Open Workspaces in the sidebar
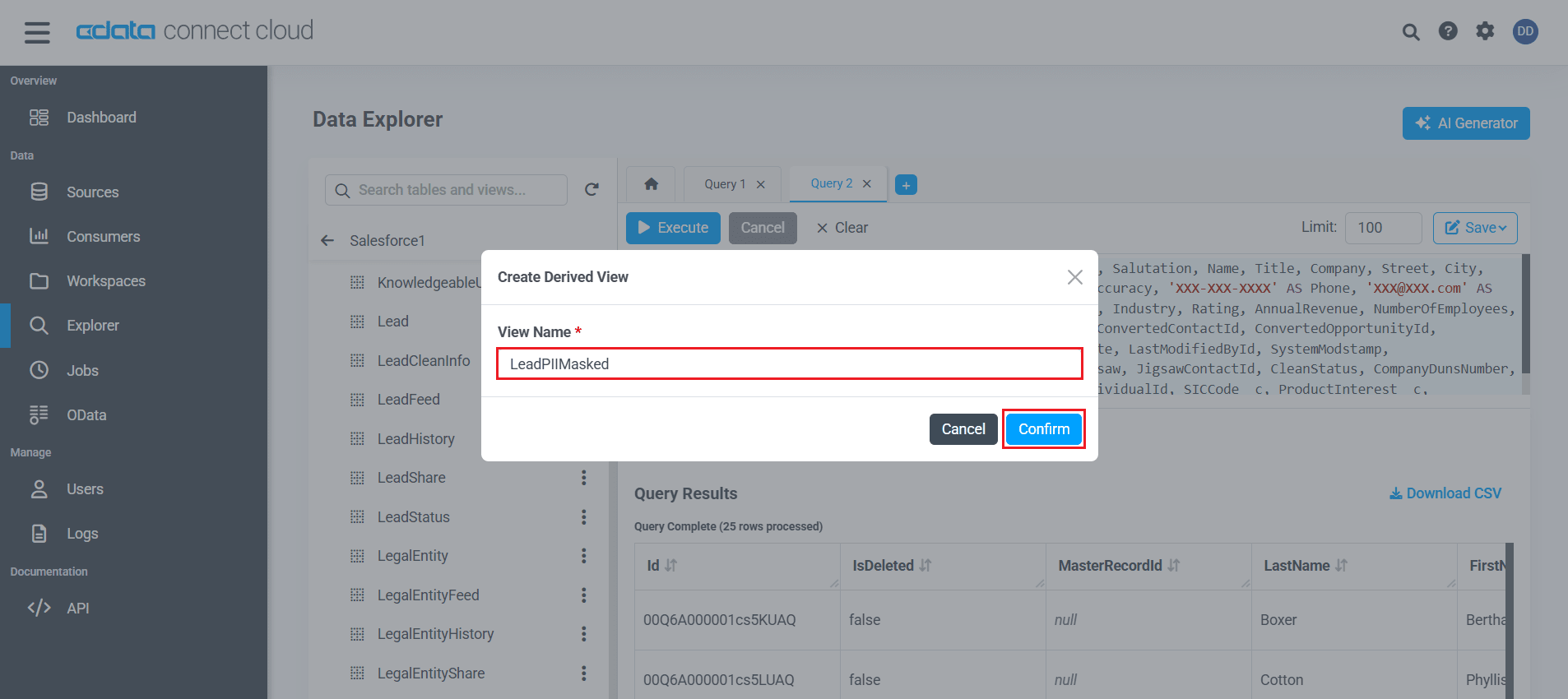 (105, 281)
